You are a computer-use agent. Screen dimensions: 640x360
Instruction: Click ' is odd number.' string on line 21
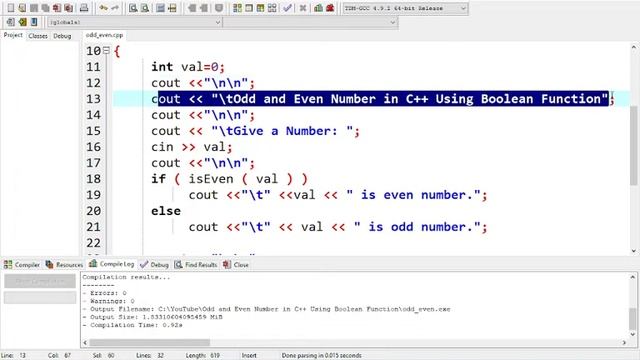(x=417, y=227)
